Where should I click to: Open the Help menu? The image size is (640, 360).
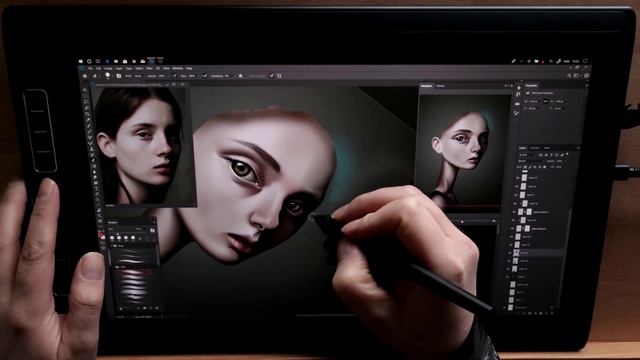click(189, 68)
